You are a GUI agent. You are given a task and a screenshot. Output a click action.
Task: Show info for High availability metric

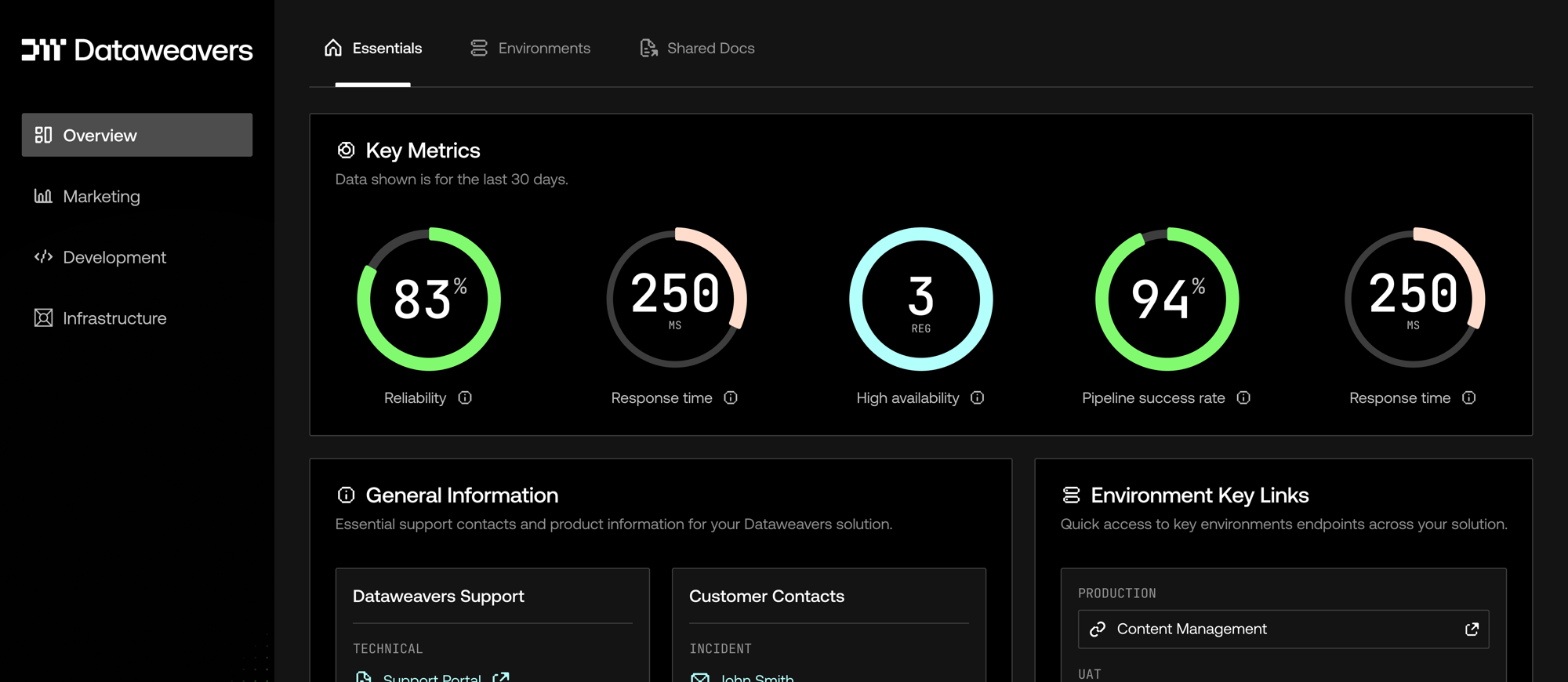point(977,398)
